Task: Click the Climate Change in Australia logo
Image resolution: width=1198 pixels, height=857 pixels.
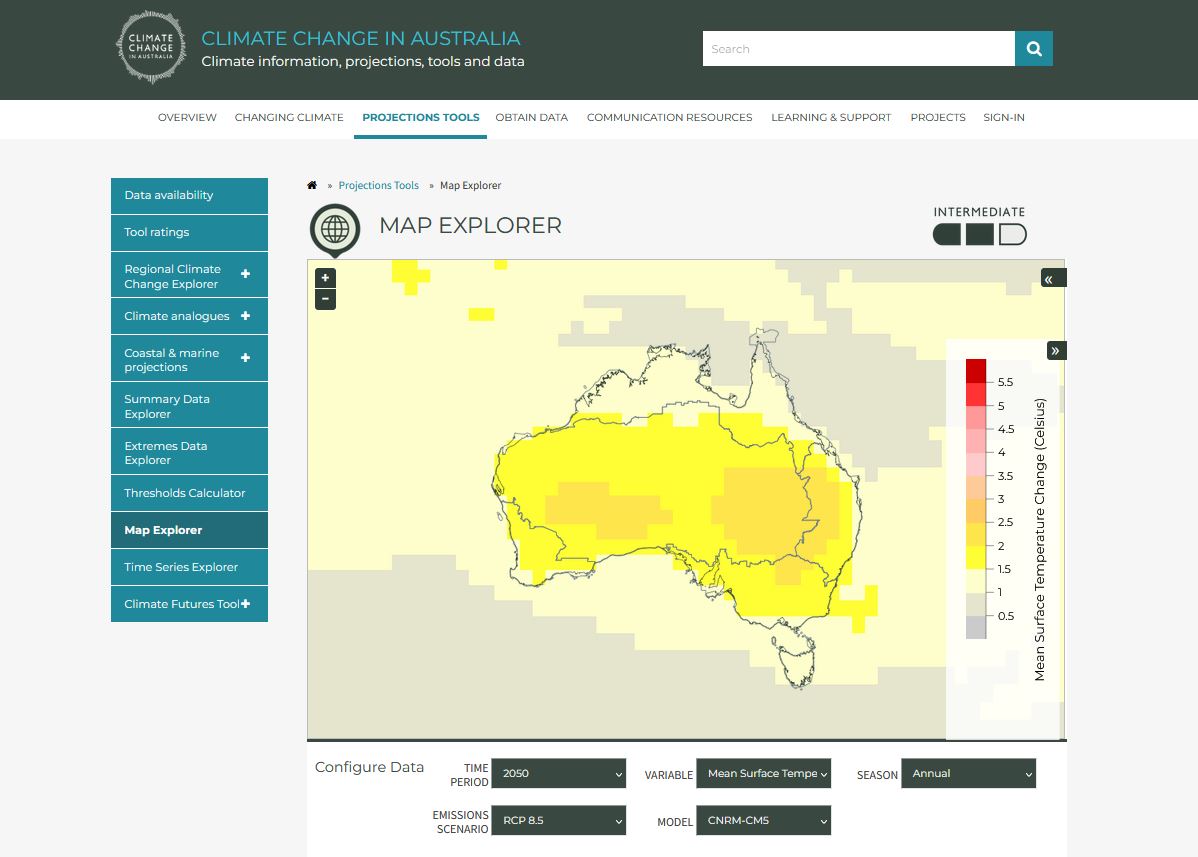Action: point(151,47)
